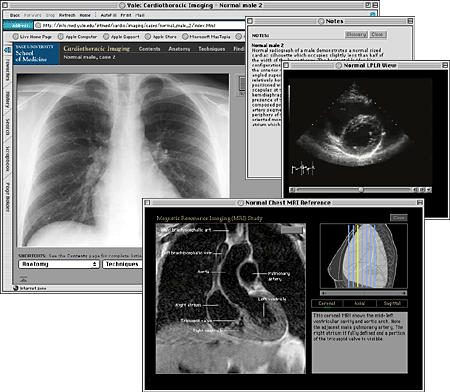Click the chest radiograph image

123,160
